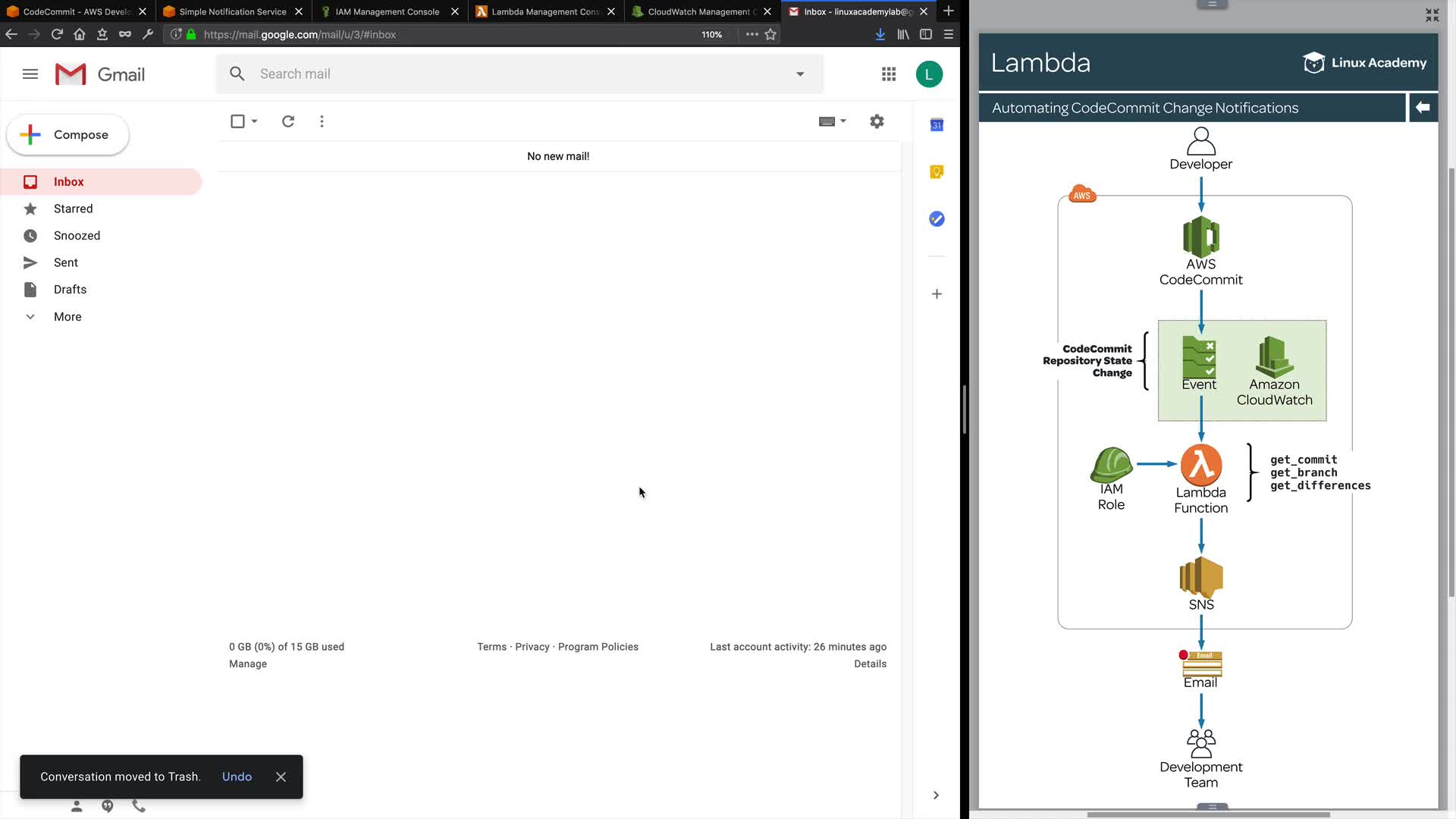Click the Get add-ons plus icon

pyautogui.click(x=937, y=294)
